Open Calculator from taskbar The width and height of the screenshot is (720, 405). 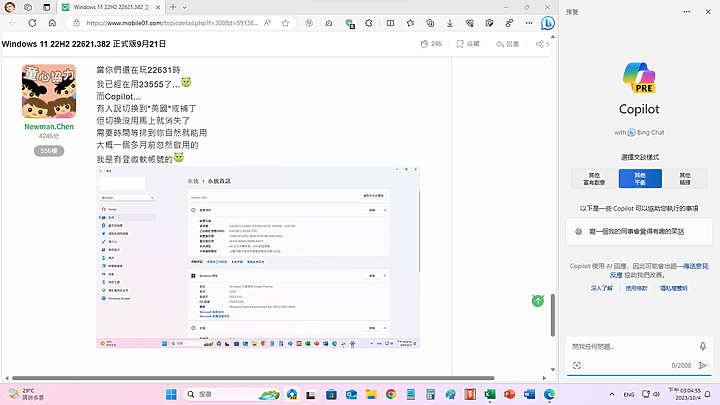click(x=430, y=394)
